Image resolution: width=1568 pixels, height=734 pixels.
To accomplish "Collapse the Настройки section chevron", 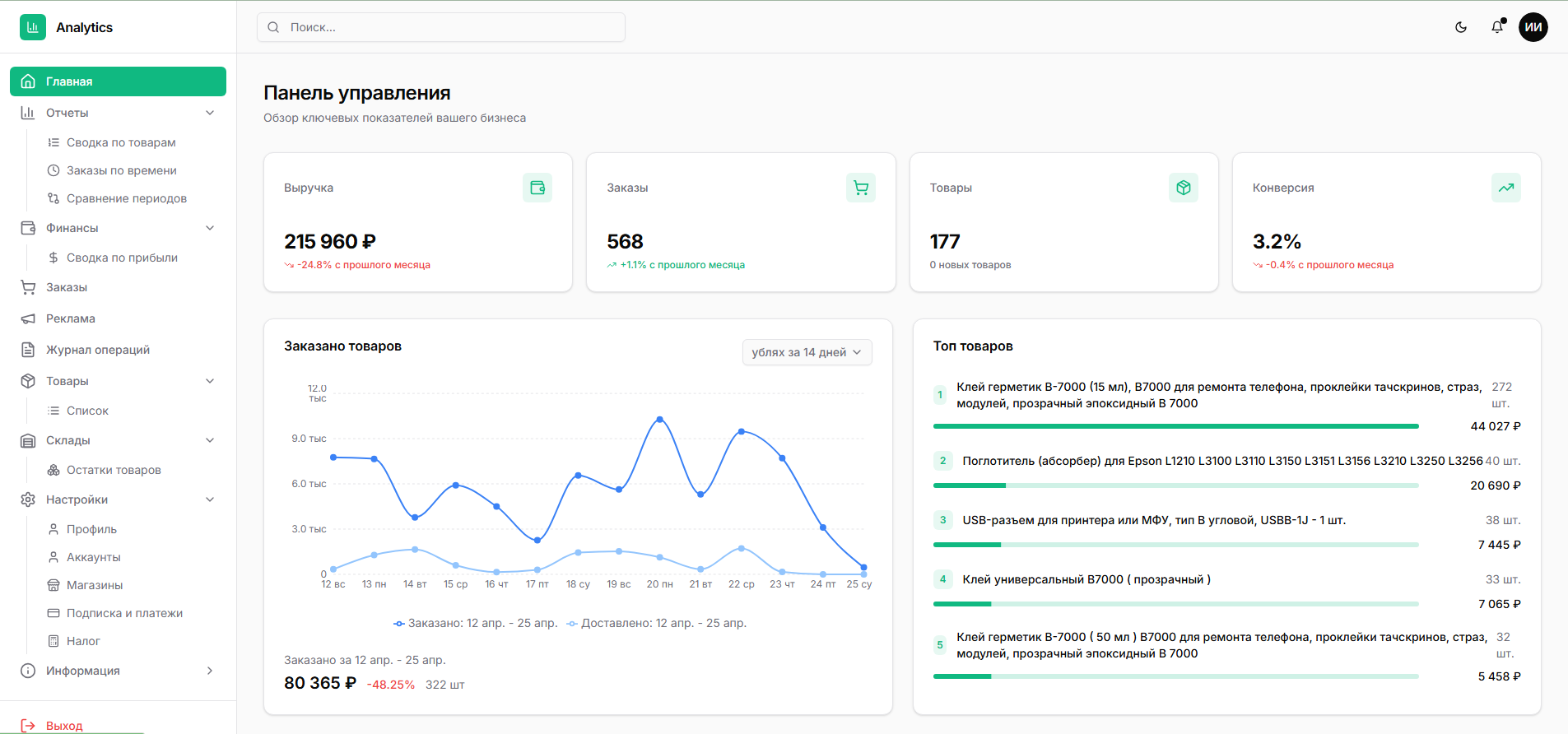I will (x=210, y=499).
